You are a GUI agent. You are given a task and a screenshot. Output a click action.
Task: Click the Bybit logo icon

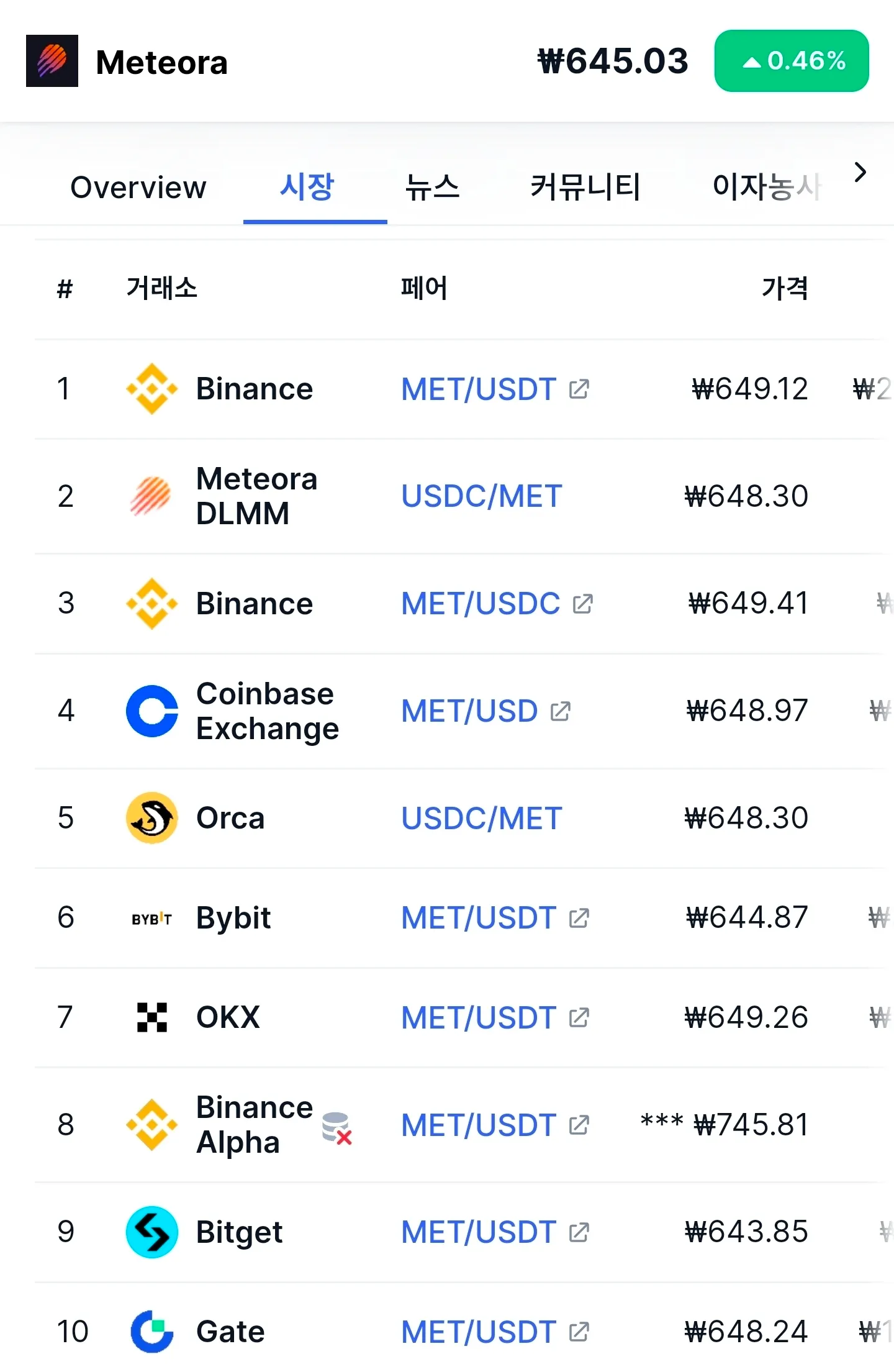pyautogui.click(x=151, y=919)
